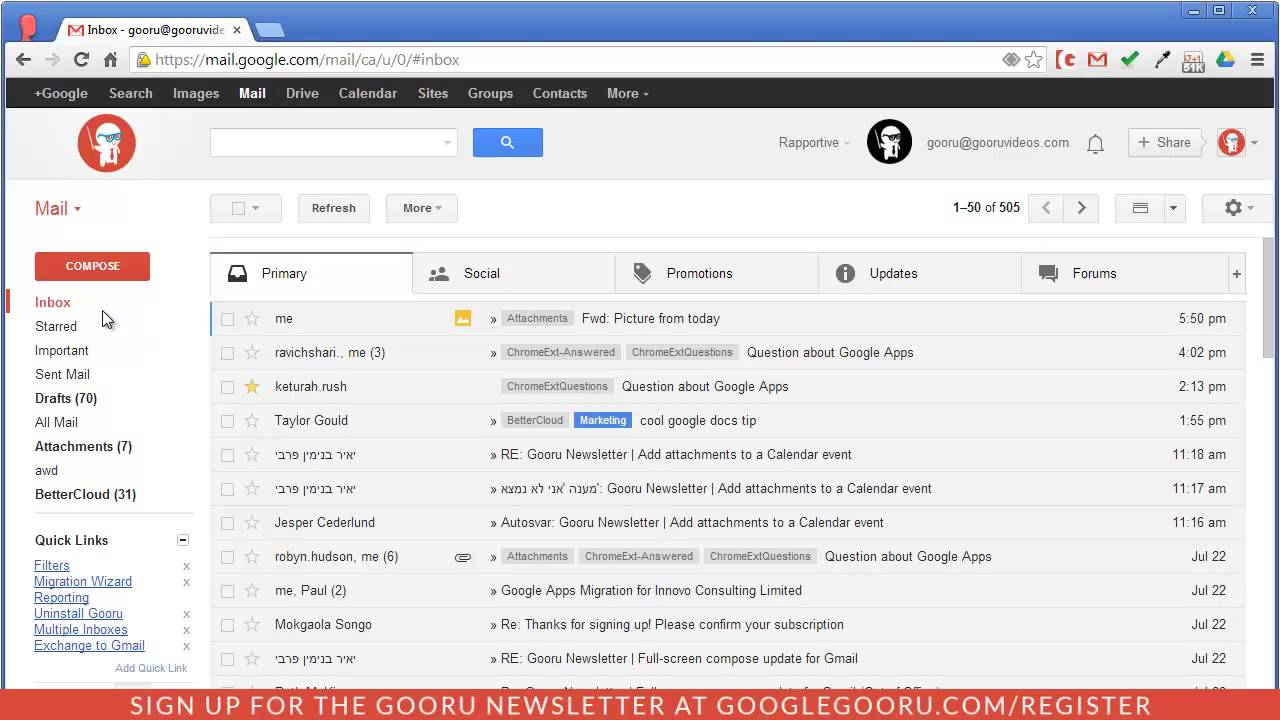
Task: Open the Filters quick link
Action: pyautogui.click(x=52, y=565)
